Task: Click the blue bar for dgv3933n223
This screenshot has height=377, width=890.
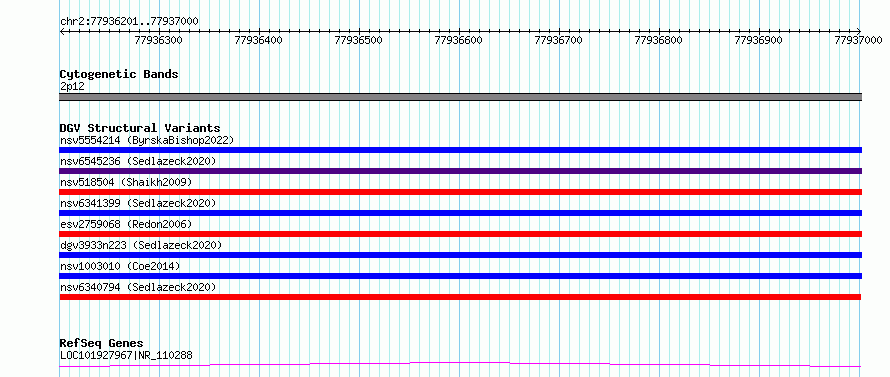Action: [460, 255]
